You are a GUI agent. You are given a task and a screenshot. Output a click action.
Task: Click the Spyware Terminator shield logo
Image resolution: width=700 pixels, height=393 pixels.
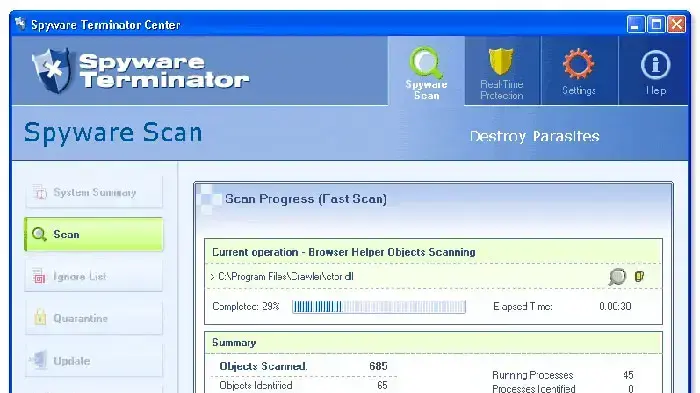tap(52, 71)
